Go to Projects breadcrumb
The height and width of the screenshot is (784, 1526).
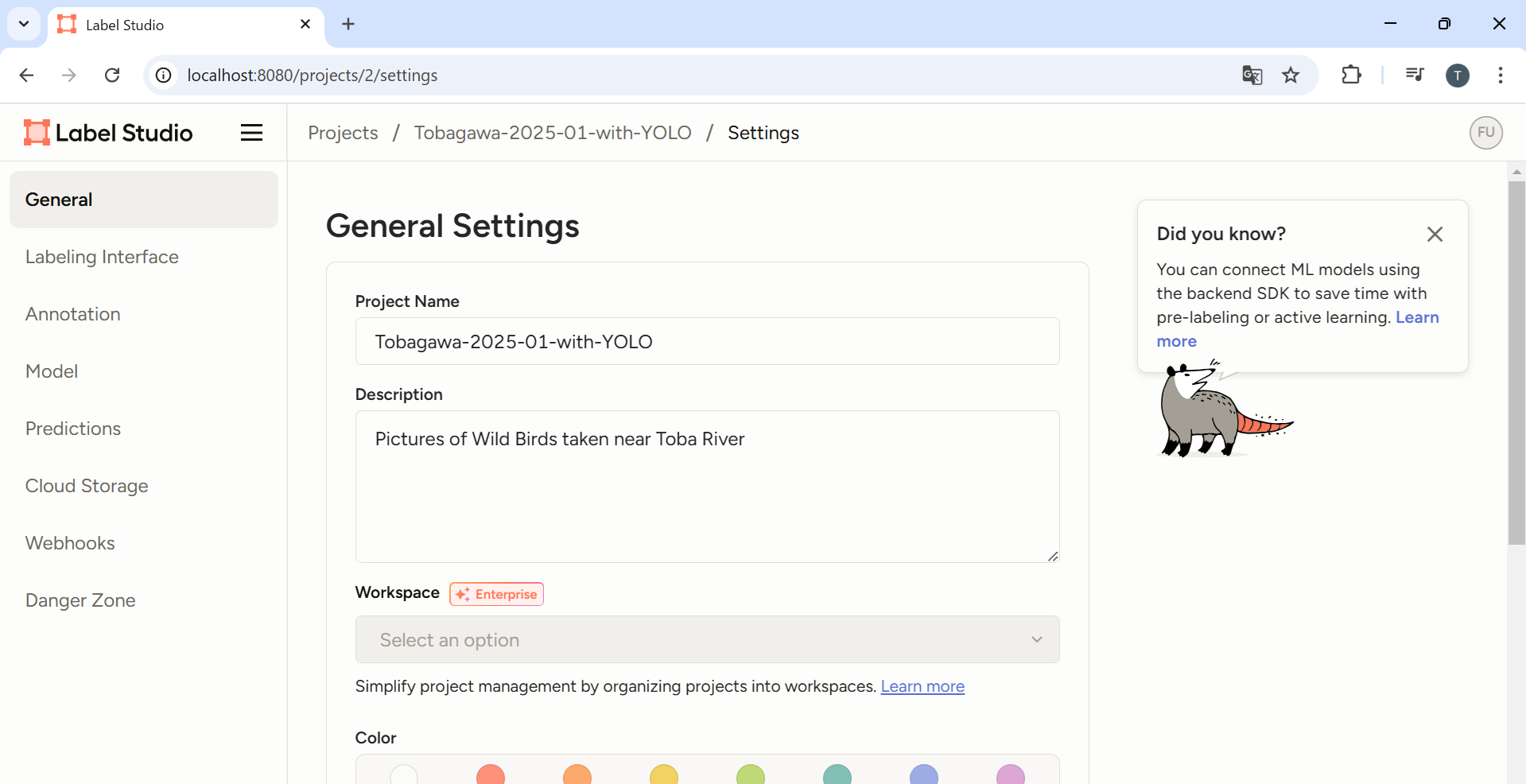[343, 133]
